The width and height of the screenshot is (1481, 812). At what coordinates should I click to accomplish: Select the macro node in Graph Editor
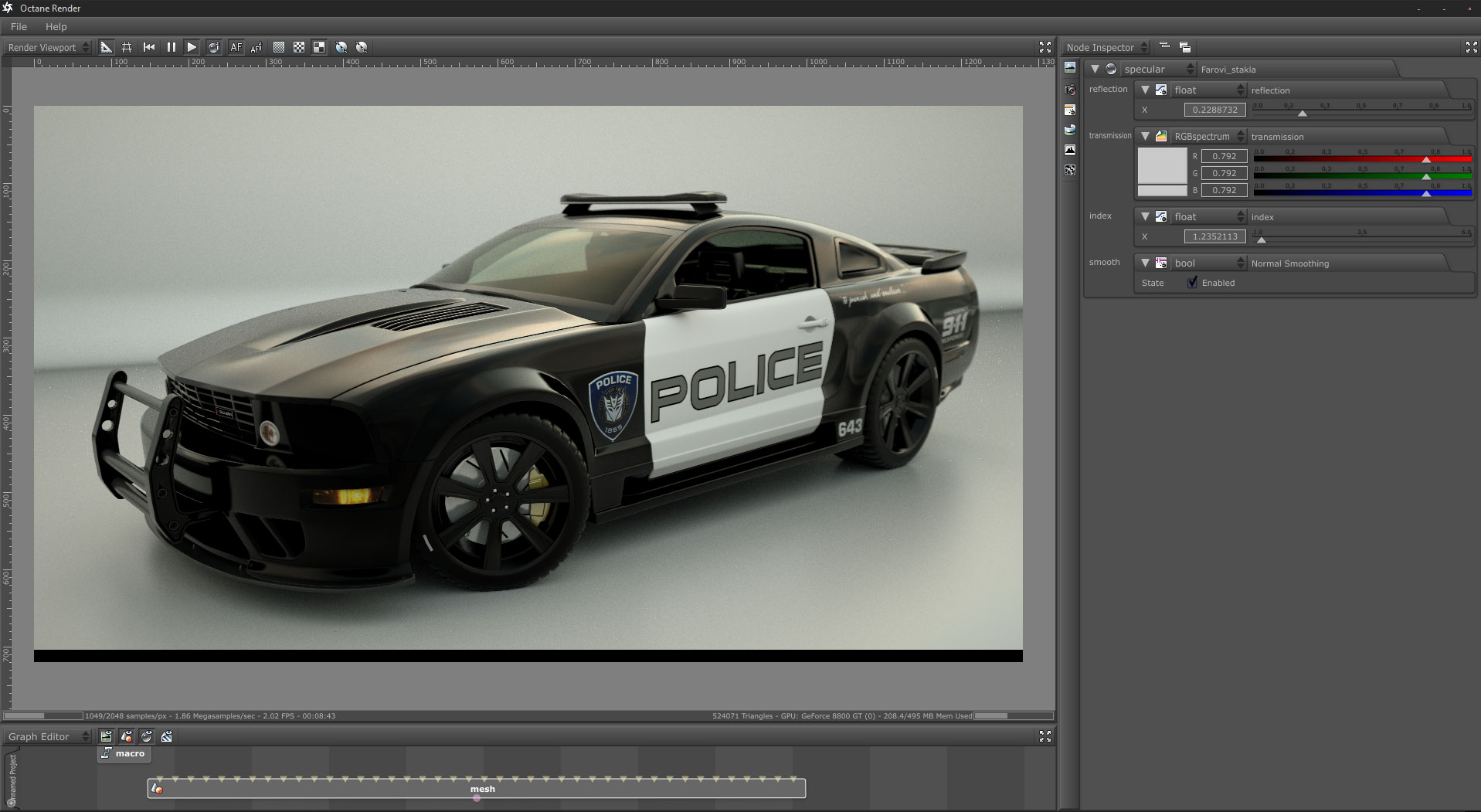pyautogui.click(x=123, y=753)
